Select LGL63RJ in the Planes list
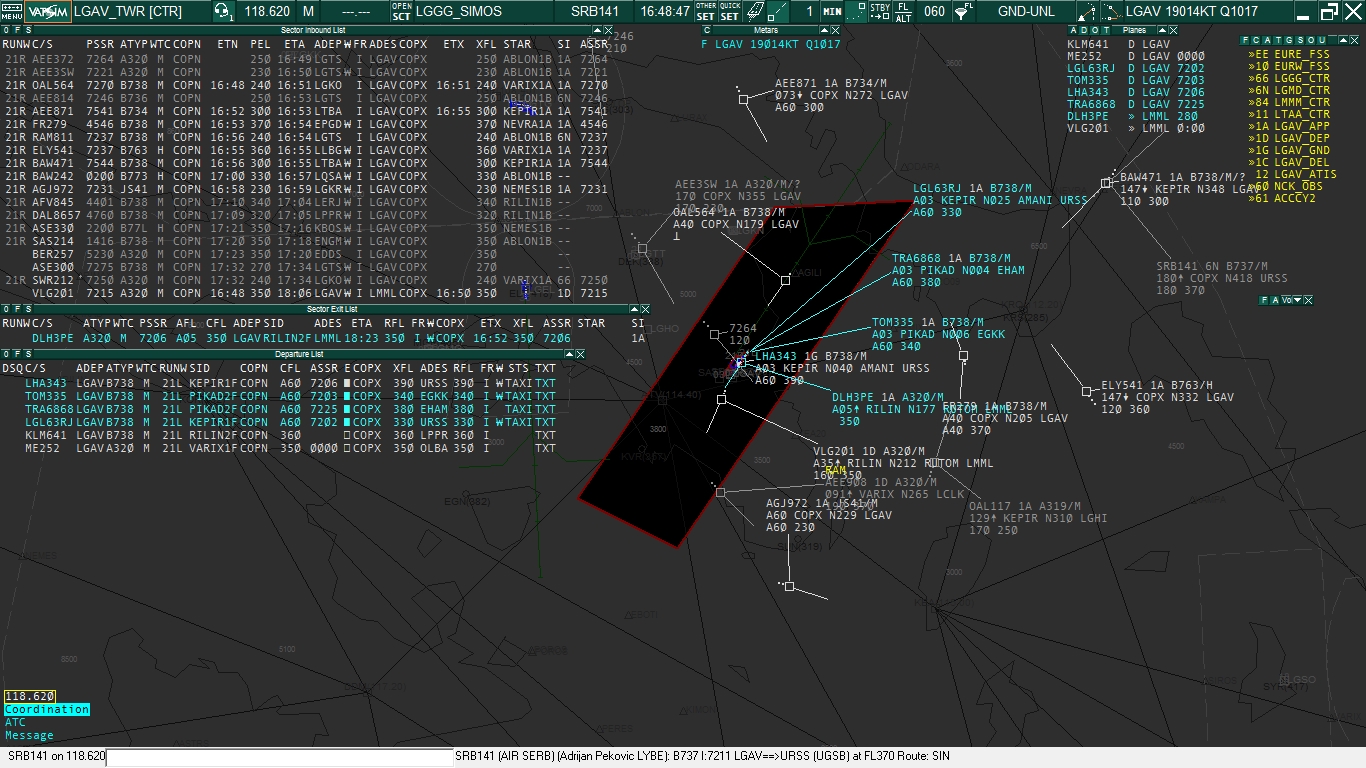1366x768 pixels. (x=1091, y=68)
